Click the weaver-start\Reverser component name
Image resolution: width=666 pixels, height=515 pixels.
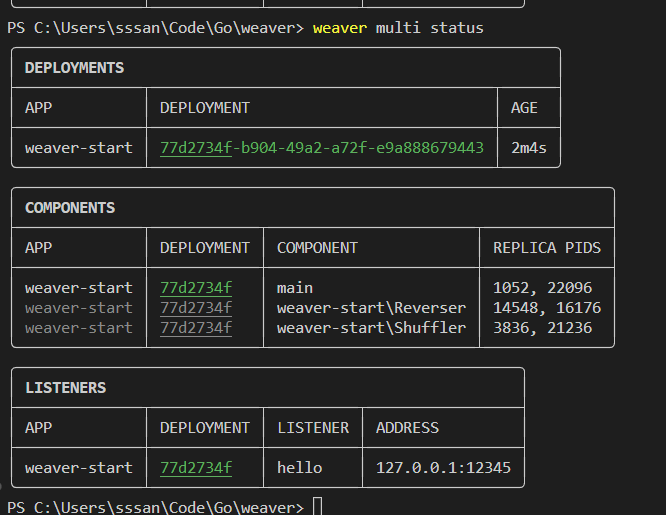pos(371,308)
